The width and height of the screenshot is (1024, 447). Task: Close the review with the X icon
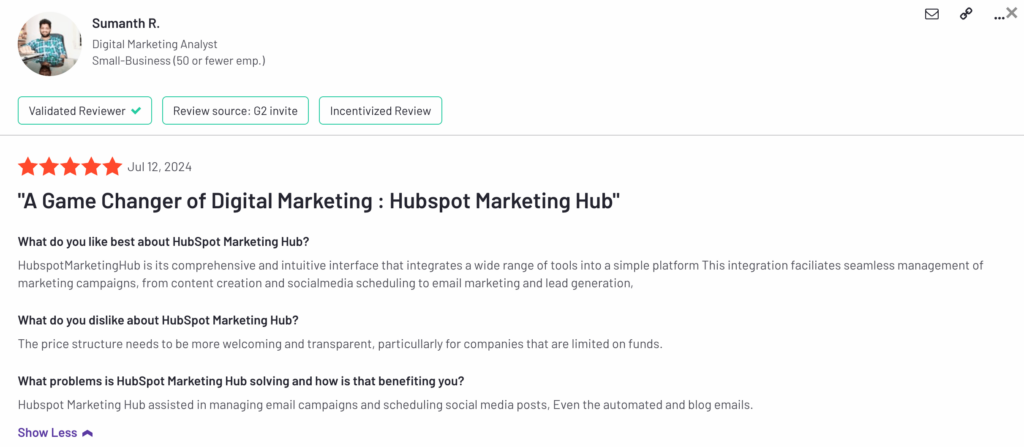click(1012, 12)
